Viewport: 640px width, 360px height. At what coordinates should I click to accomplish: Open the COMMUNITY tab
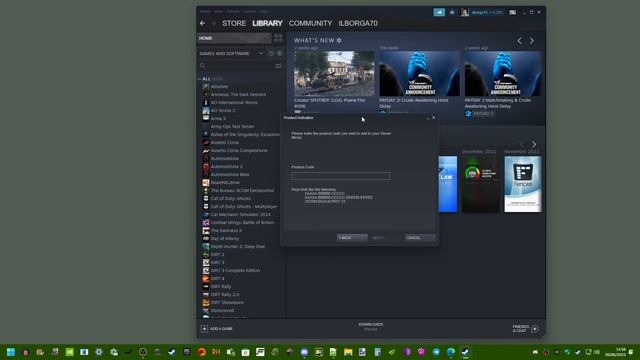click(310, 23)
